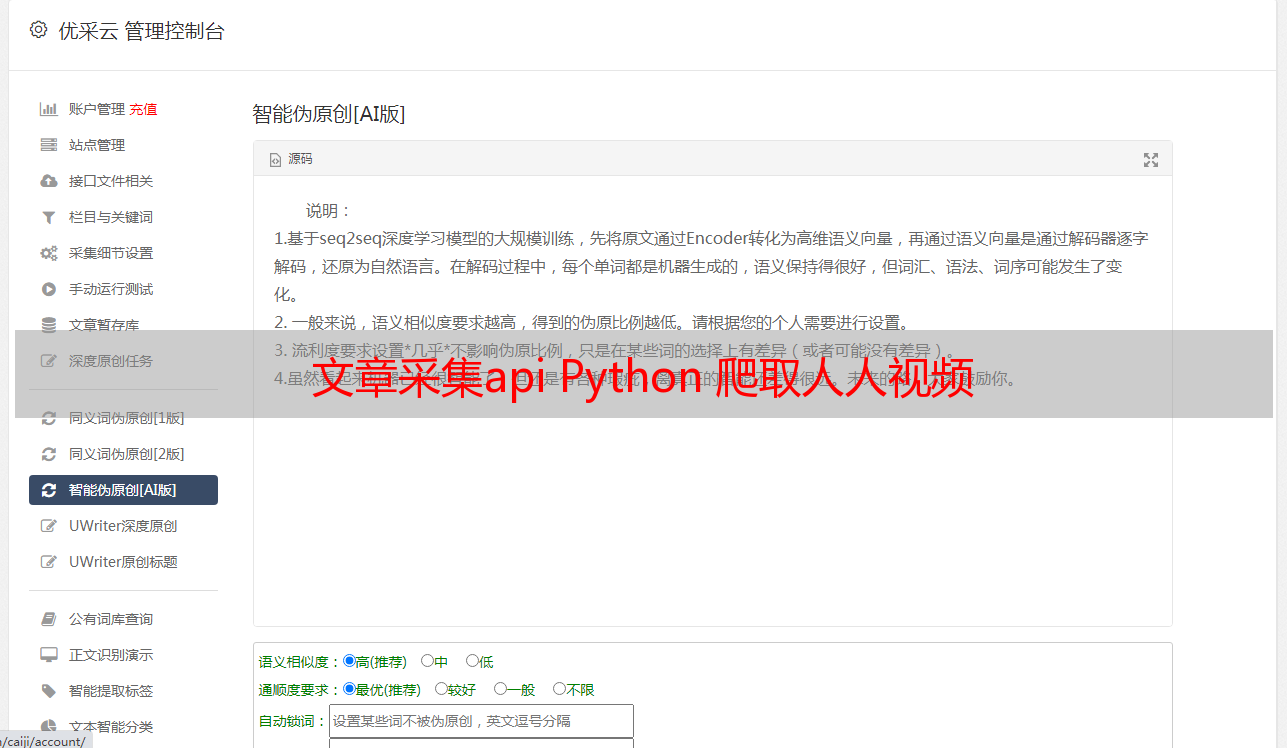Select 通顺度要求 一般 option
This screenshot has height=748, width=1287.
500,689
